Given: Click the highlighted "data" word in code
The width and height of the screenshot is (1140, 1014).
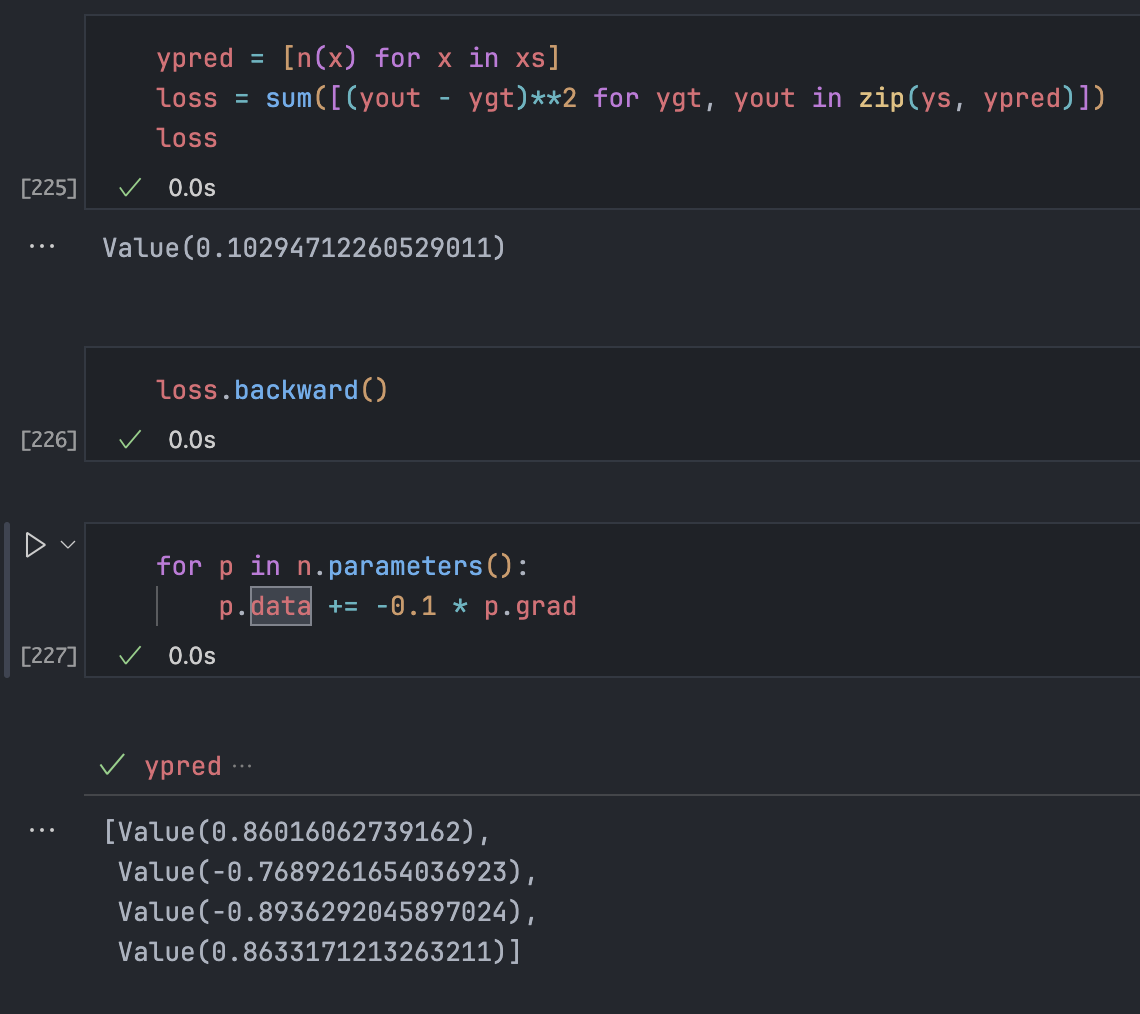Looking at the screenshot, I should [x=281, y=607].
